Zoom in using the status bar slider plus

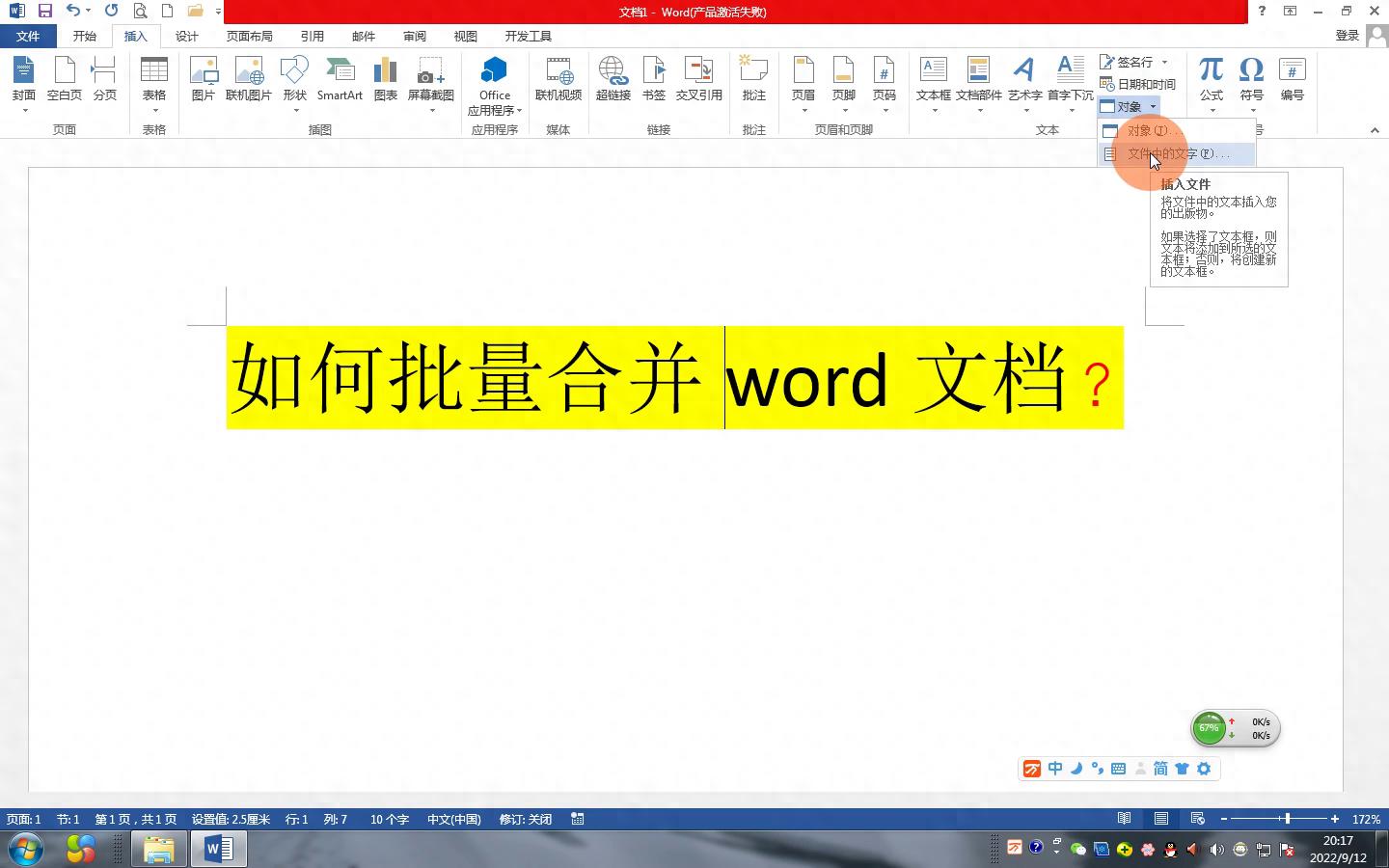pos(1334,819)
